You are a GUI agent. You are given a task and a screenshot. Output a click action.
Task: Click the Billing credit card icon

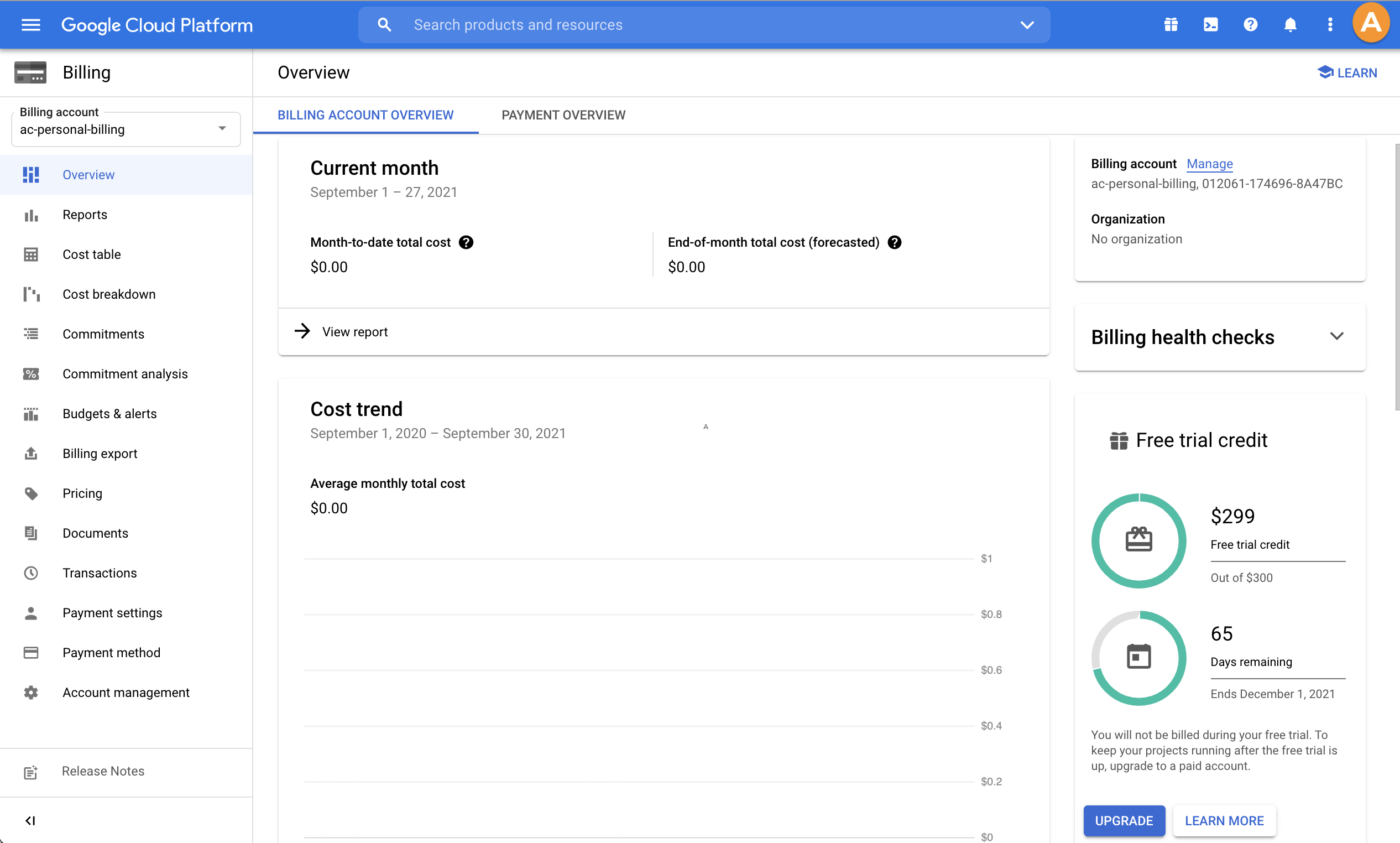click(30, 72)
